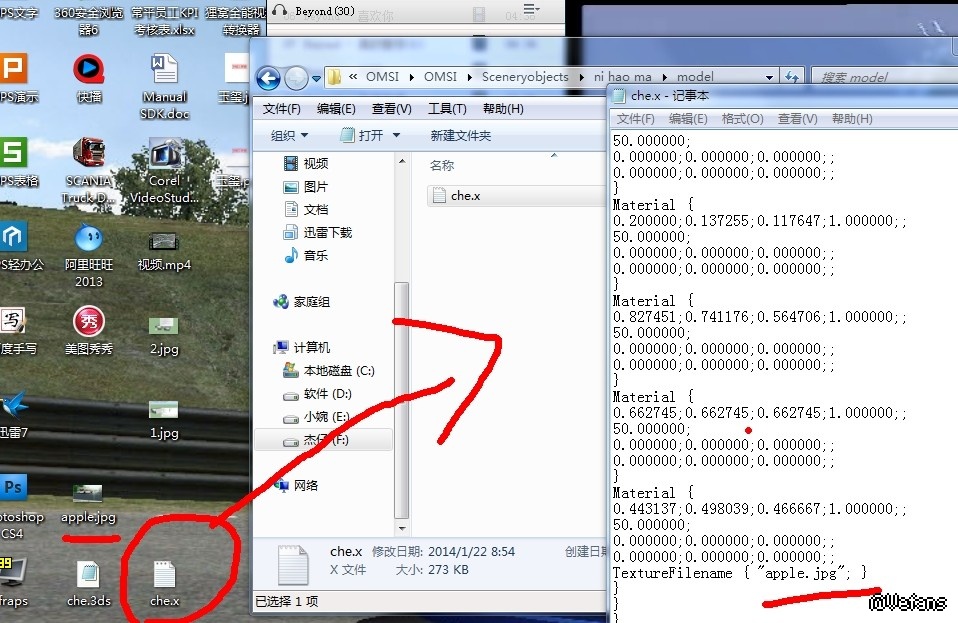Open the Corel VideoStudio desktop shortcut

click(164, 171)
